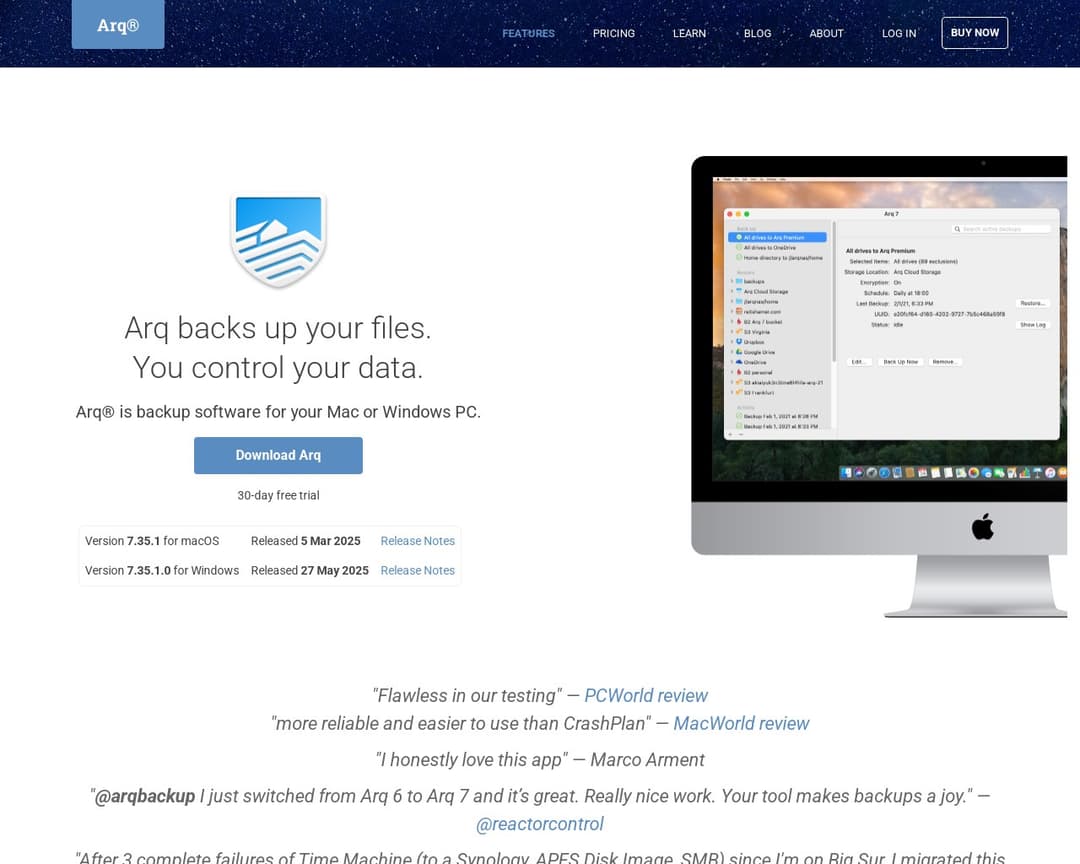Open the Learn navigation link
The image size is (1080, 864).
tap(689, 33)
